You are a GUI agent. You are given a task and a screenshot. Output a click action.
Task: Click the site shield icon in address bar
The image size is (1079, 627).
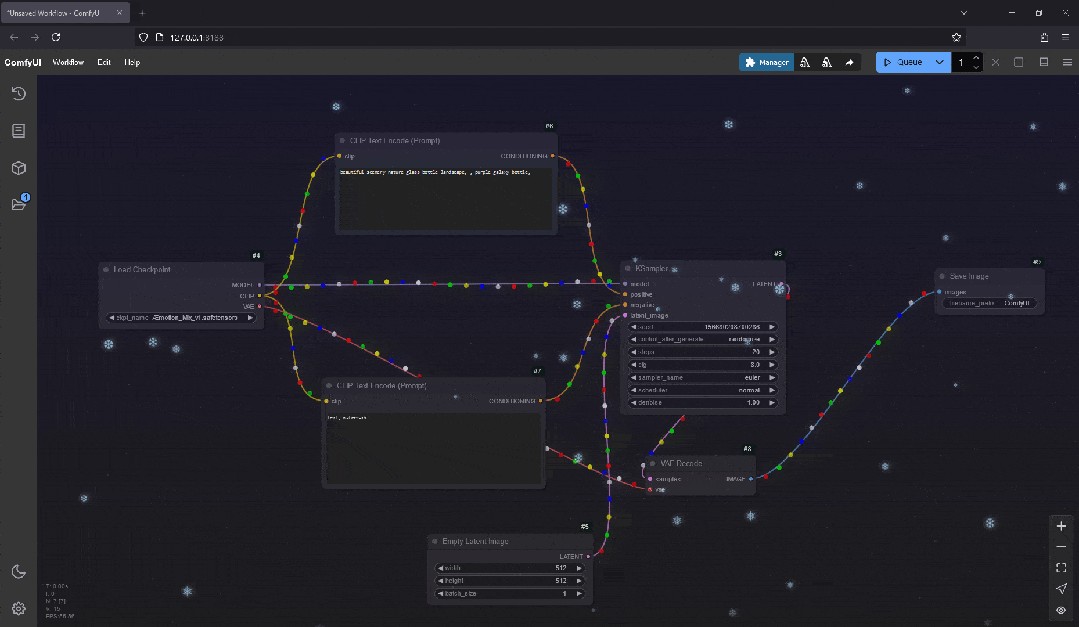coord(143,37)
